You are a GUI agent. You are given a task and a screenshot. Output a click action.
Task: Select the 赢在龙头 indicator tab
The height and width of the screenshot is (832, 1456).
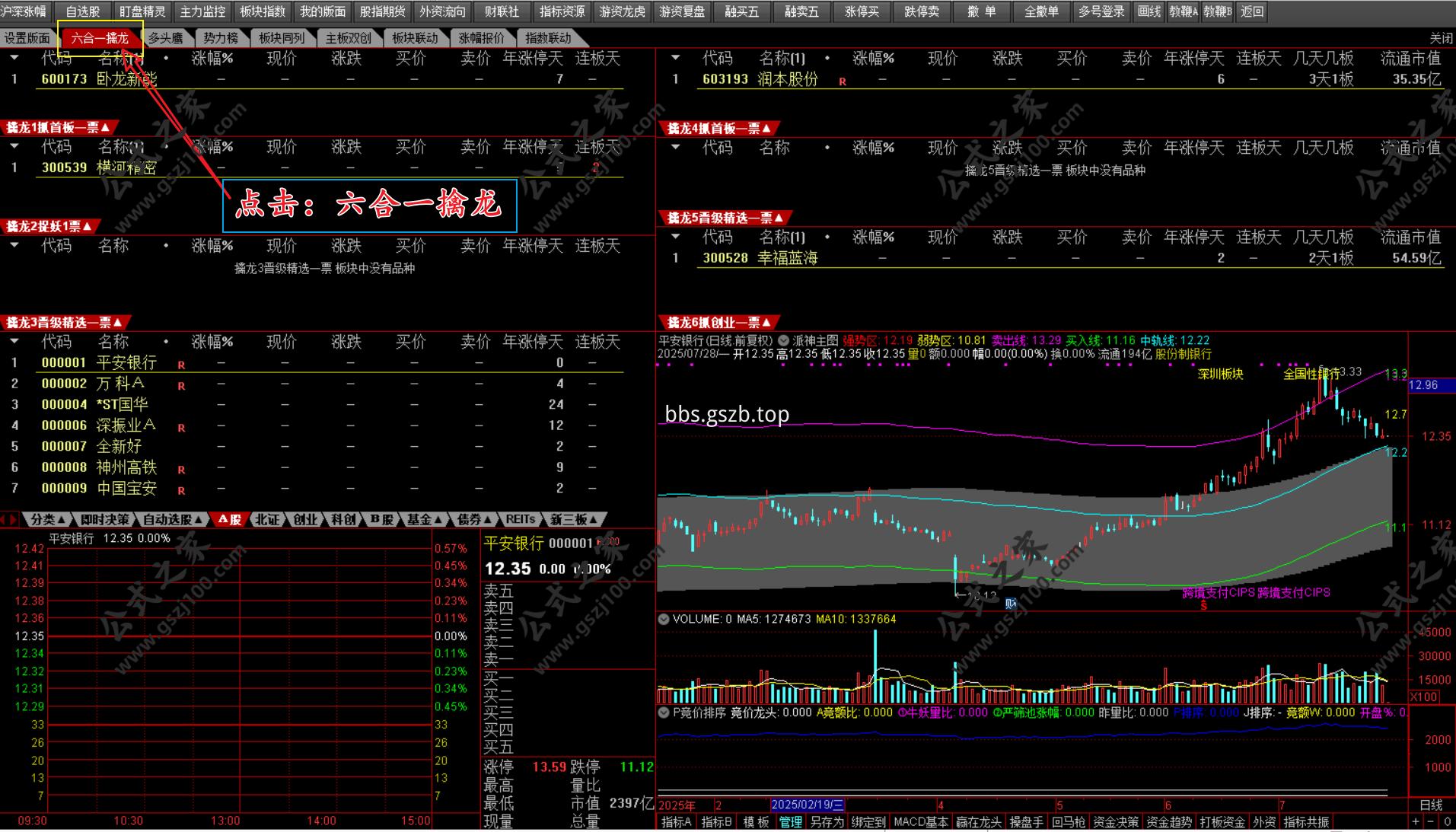click(x=978, y=822)
